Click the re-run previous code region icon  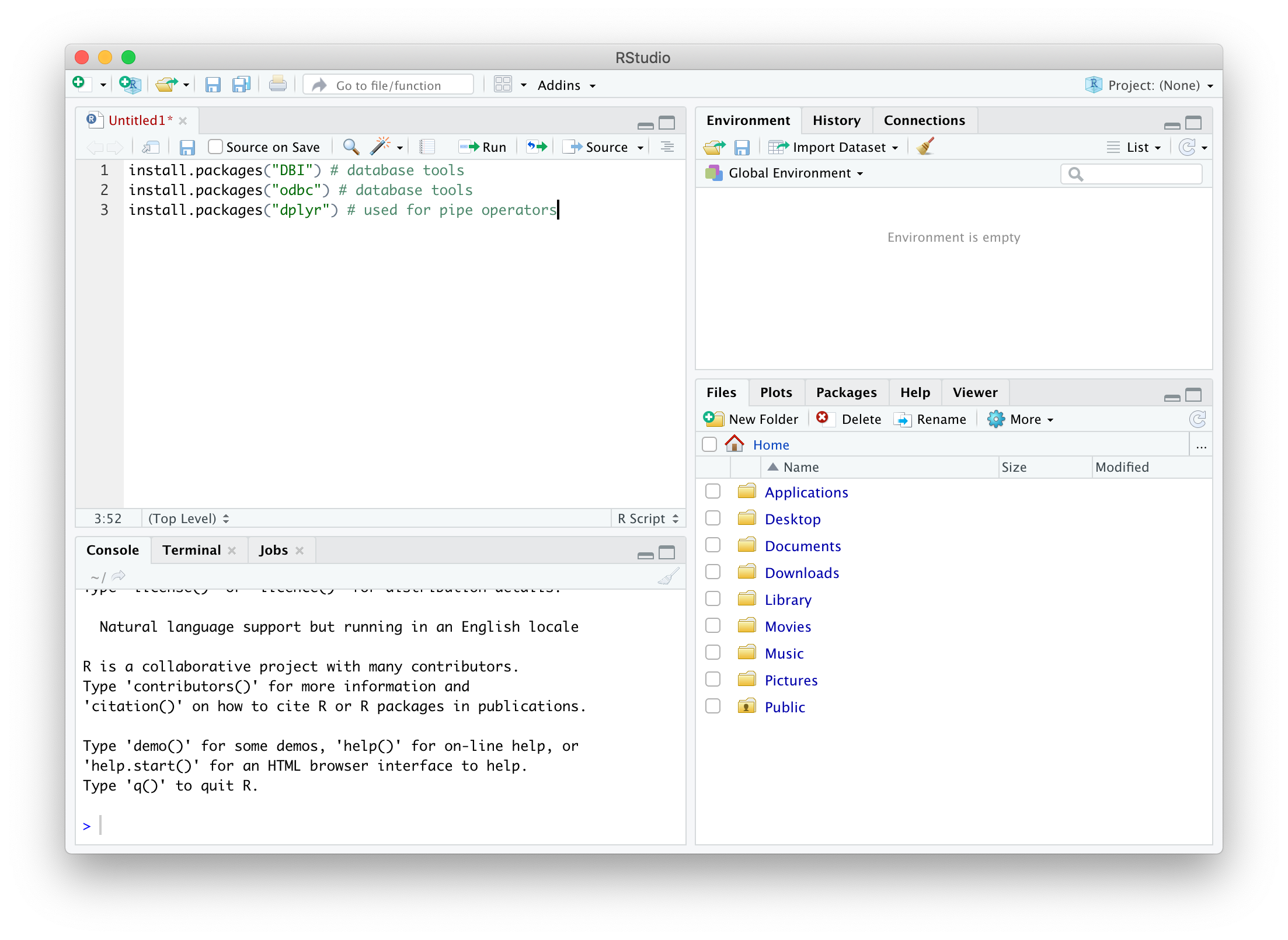tap(537, 147)
